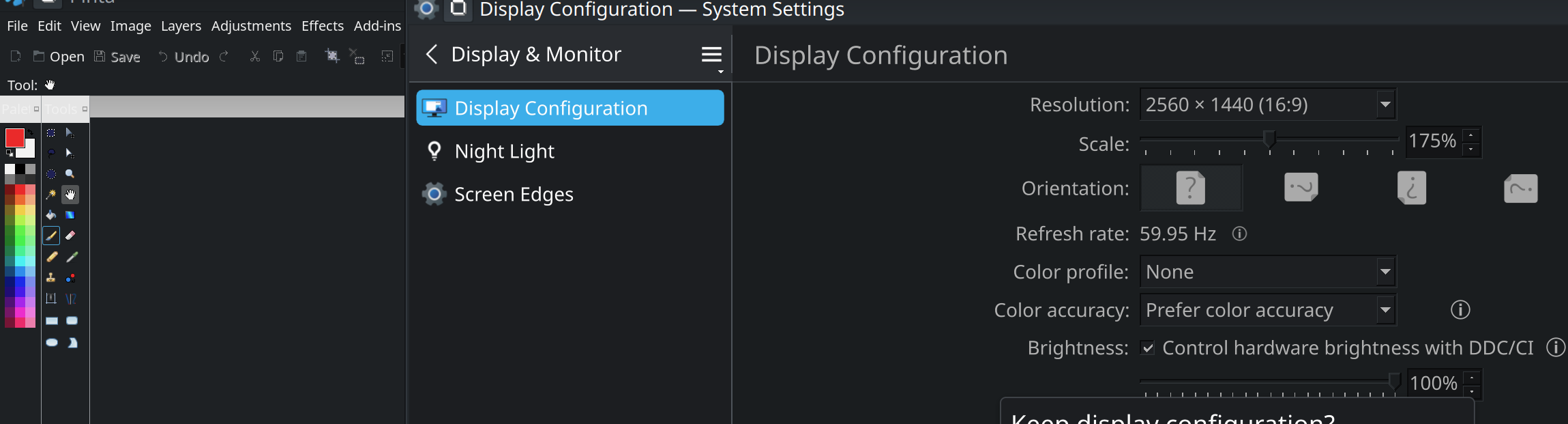Click the Redo arrow in Pinta toolbar
This screenshot has width=1568, height=424.
[x=224, y=56]
